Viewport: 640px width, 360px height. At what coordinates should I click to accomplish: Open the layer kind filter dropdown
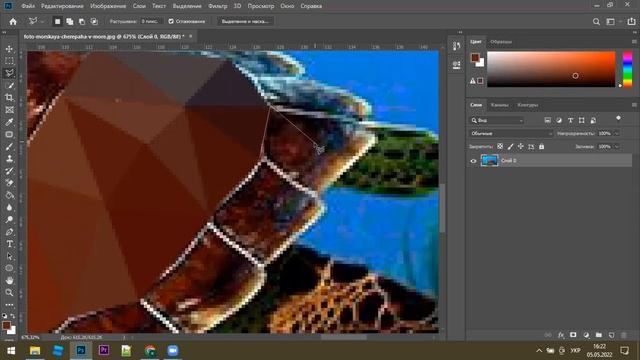[496, 120]
